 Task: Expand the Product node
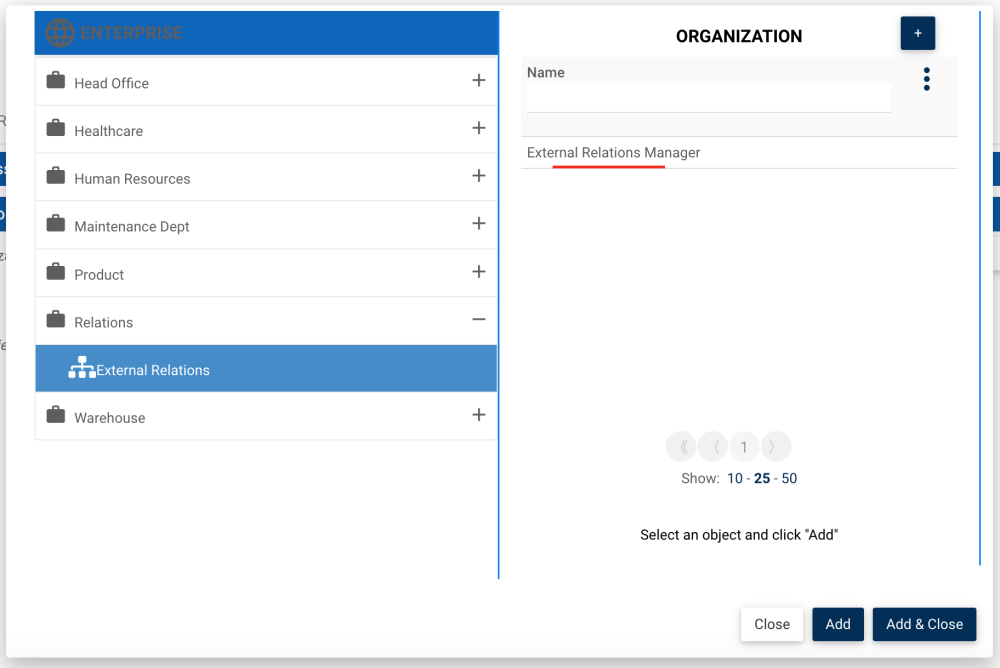point(479,272)
